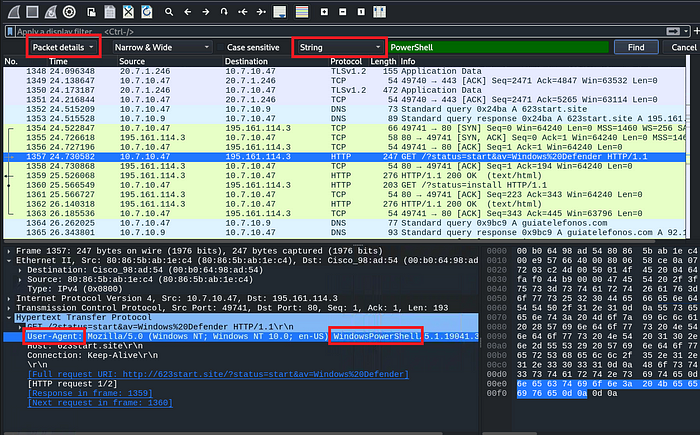
Task: Select packet 1352 DNS query 623start.site
Action: tap(344, 109)
